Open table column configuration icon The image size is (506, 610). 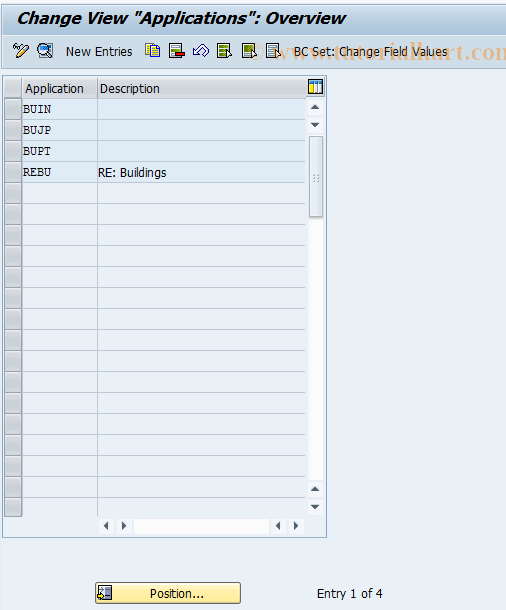coord(315,87)
